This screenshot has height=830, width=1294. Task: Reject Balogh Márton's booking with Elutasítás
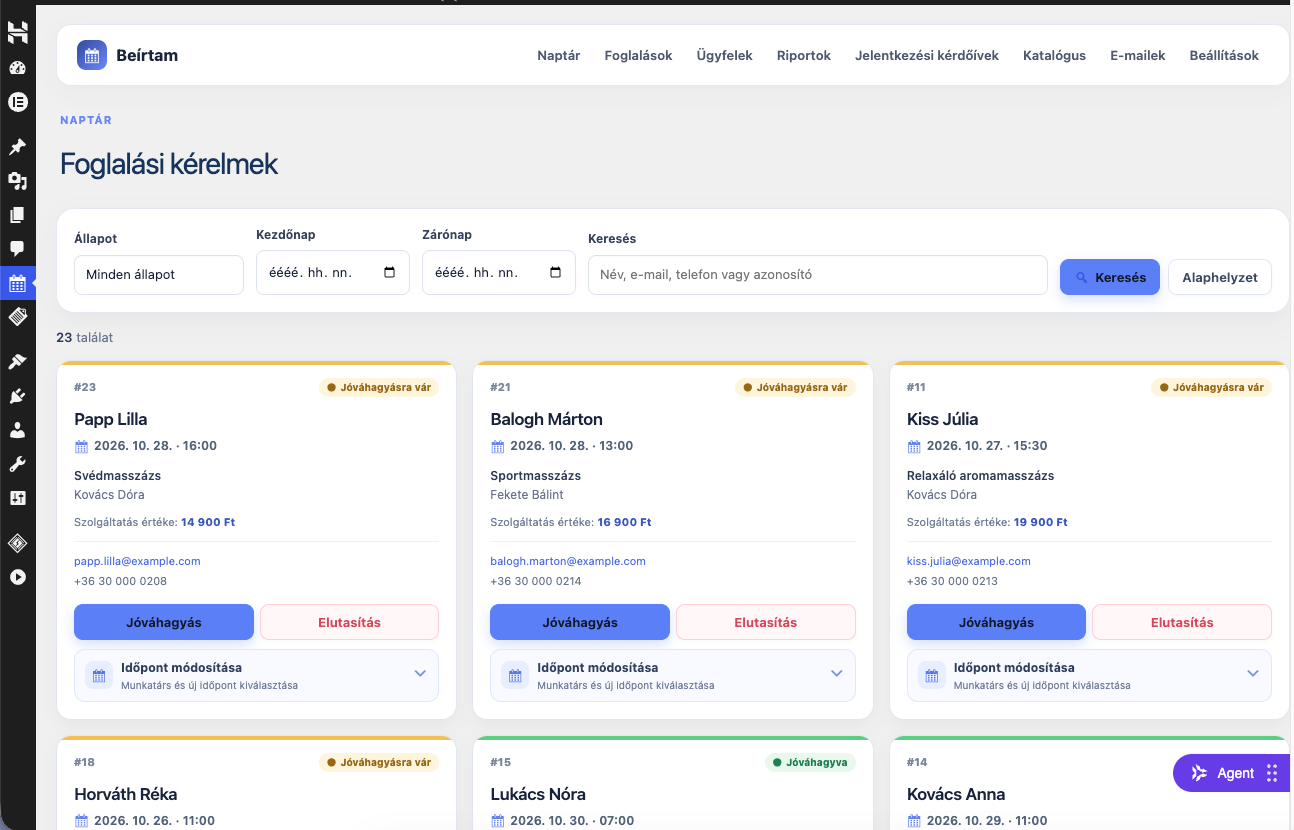(x=766, y=622)
